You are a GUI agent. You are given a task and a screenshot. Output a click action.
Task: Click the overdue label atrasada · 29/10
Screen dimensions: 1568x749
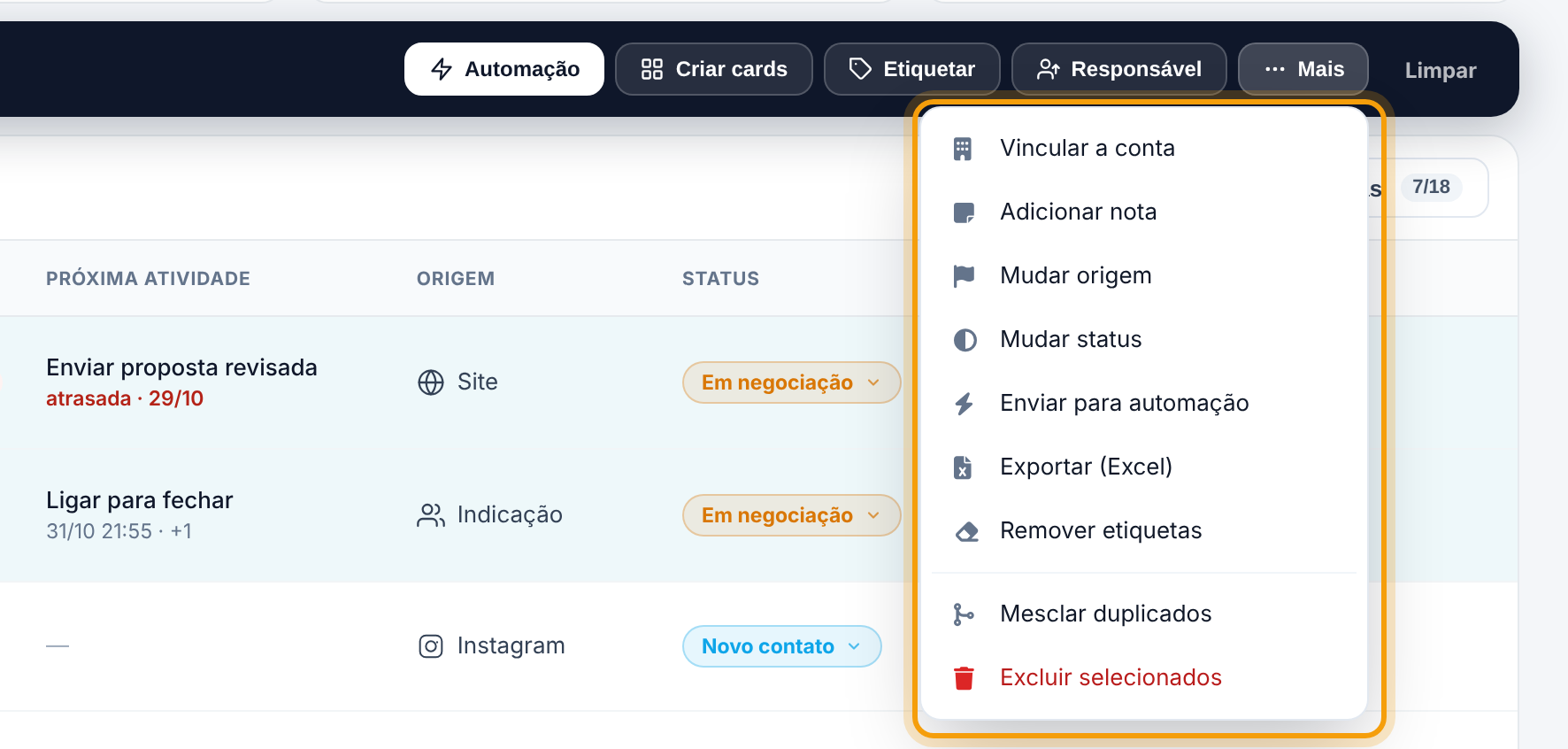pyautogui.click(x=125, y=398)
